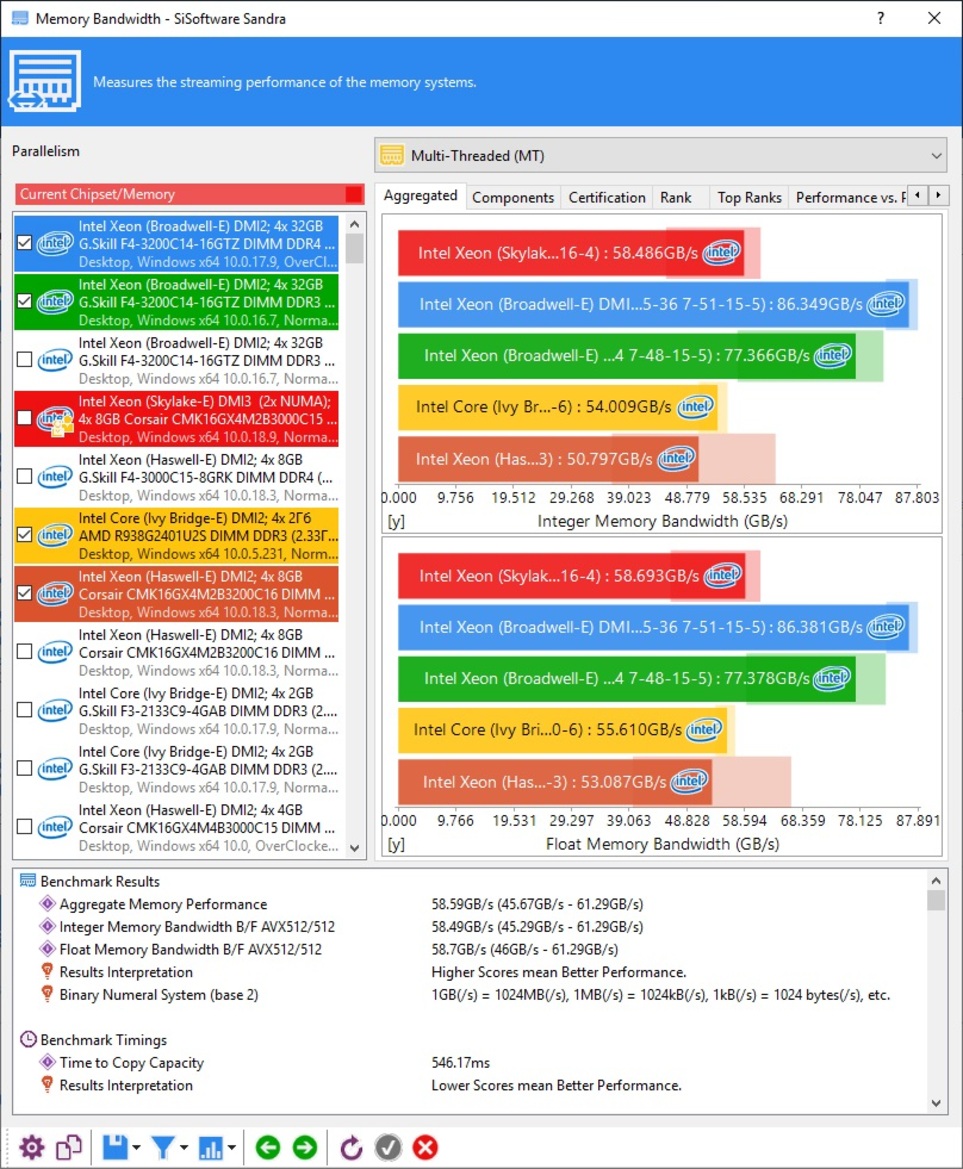The width and height of the screenshot is (963, 1169).
Task: Click Intel logo on the 86.381GB/s bar
Action: (885, 626)
